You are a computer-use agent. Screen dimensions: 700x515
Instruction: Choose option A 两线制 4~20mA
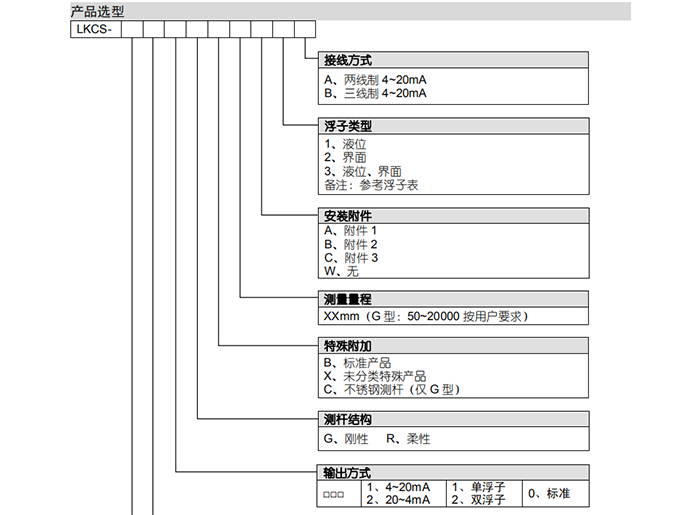click(375, 79)
